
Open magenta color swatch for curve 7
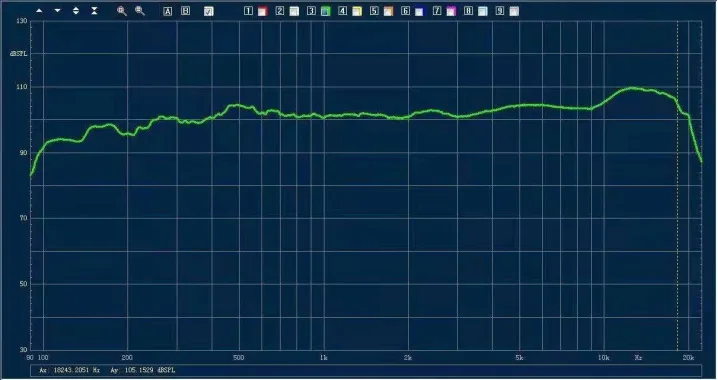451,11
